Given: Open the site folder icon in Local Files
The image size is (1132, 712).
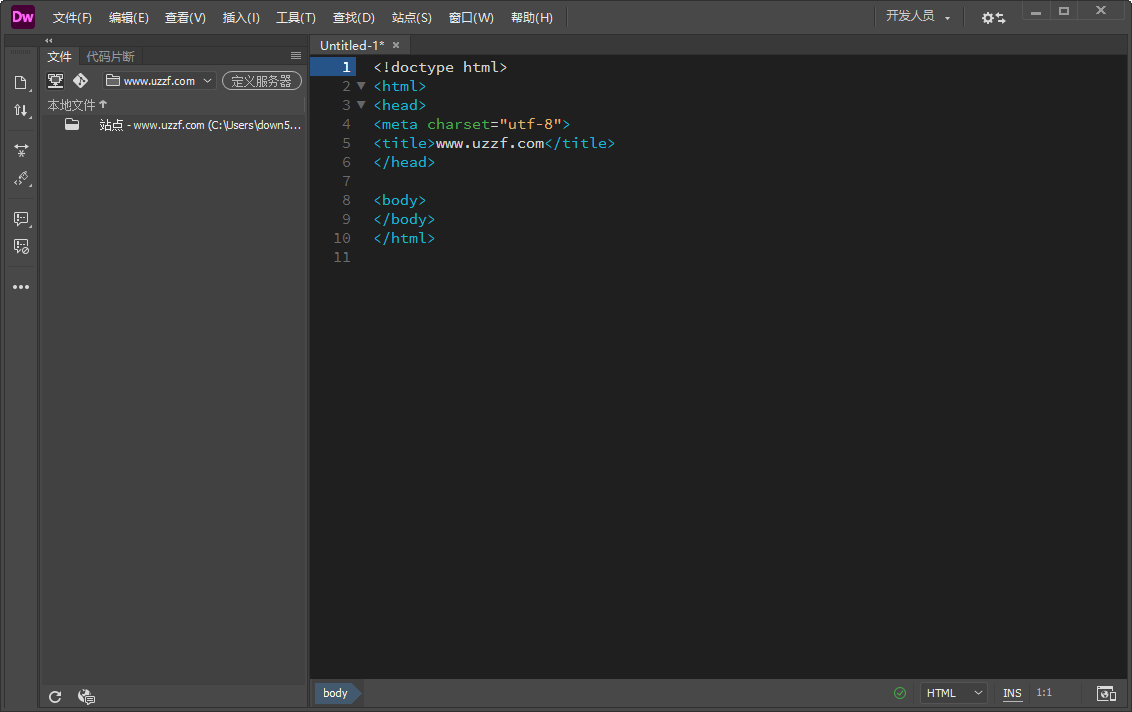Looking at the screenshot, I should pyautogui.click(x=72, y=124).
